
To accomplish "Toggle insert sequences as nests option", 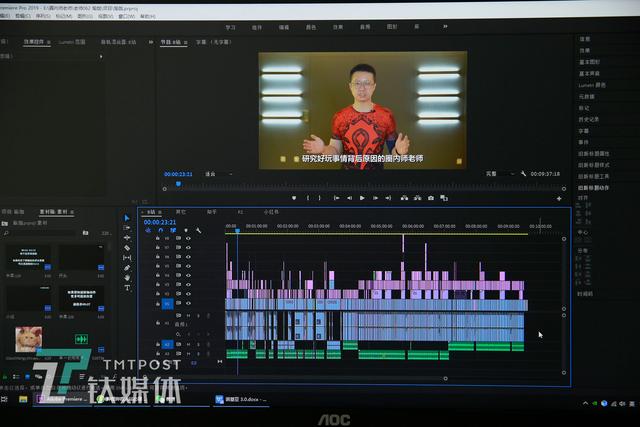I will coord(148,231).
